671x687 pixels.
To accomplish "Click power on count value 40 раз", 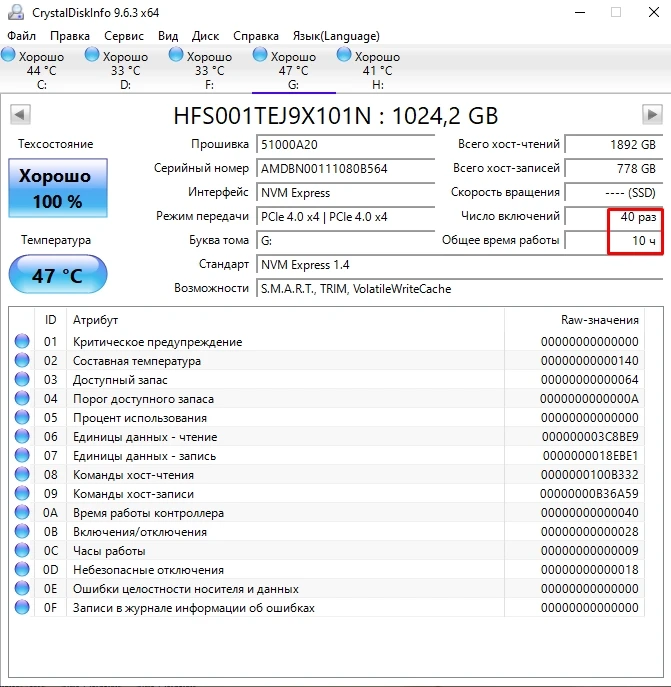I will pyautogui.click(x=614, y=217).
